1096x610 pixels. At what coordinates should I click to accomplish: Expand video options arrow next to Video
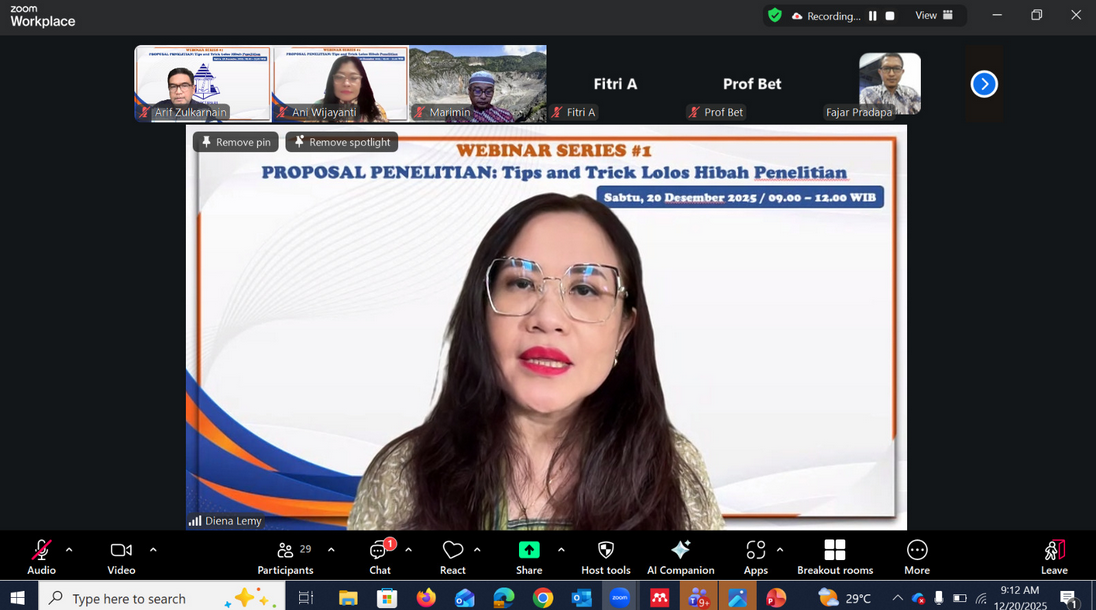coord(153,549)
